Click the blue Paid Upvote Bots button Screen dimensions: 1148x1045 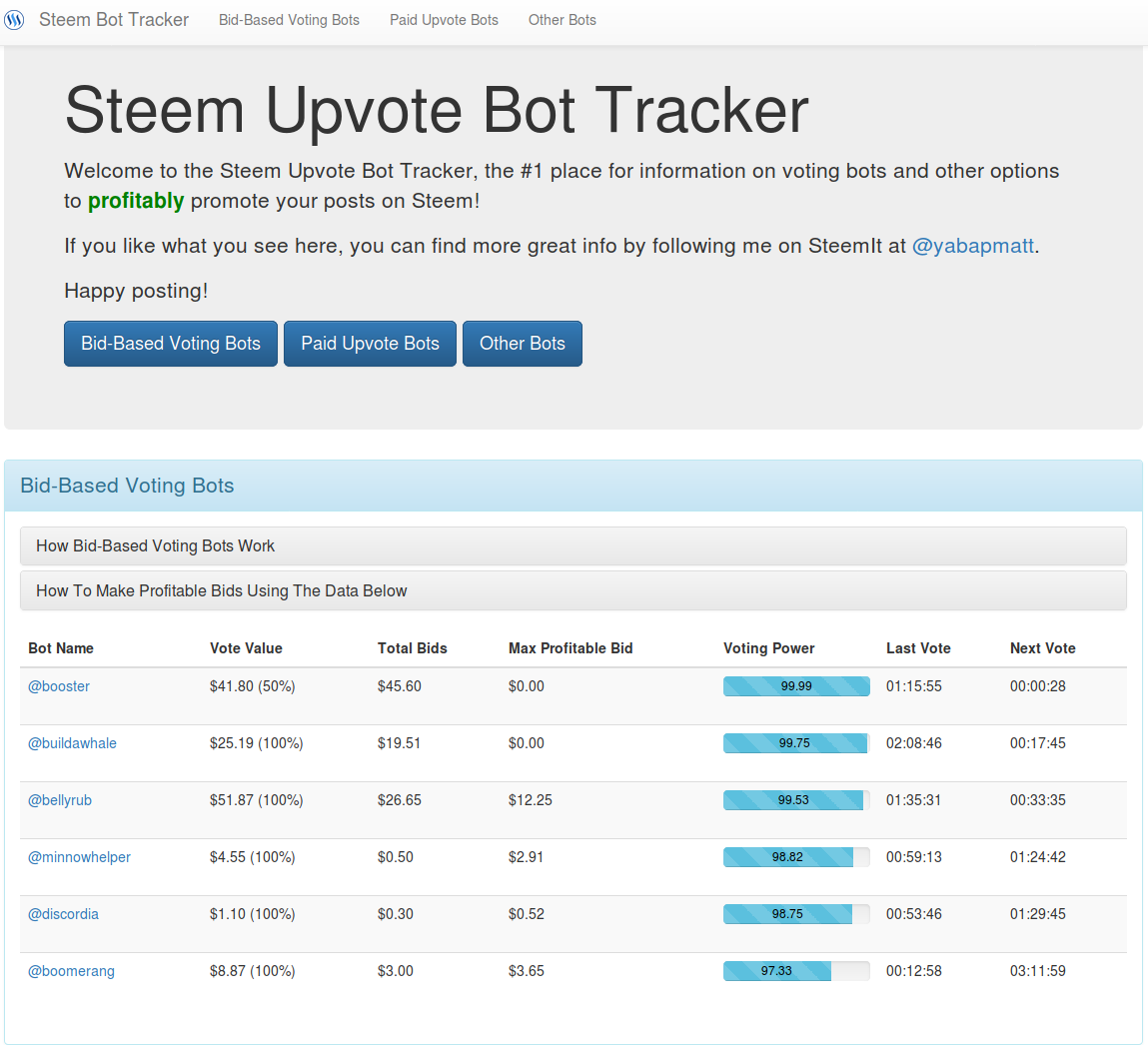click(370, 344)
